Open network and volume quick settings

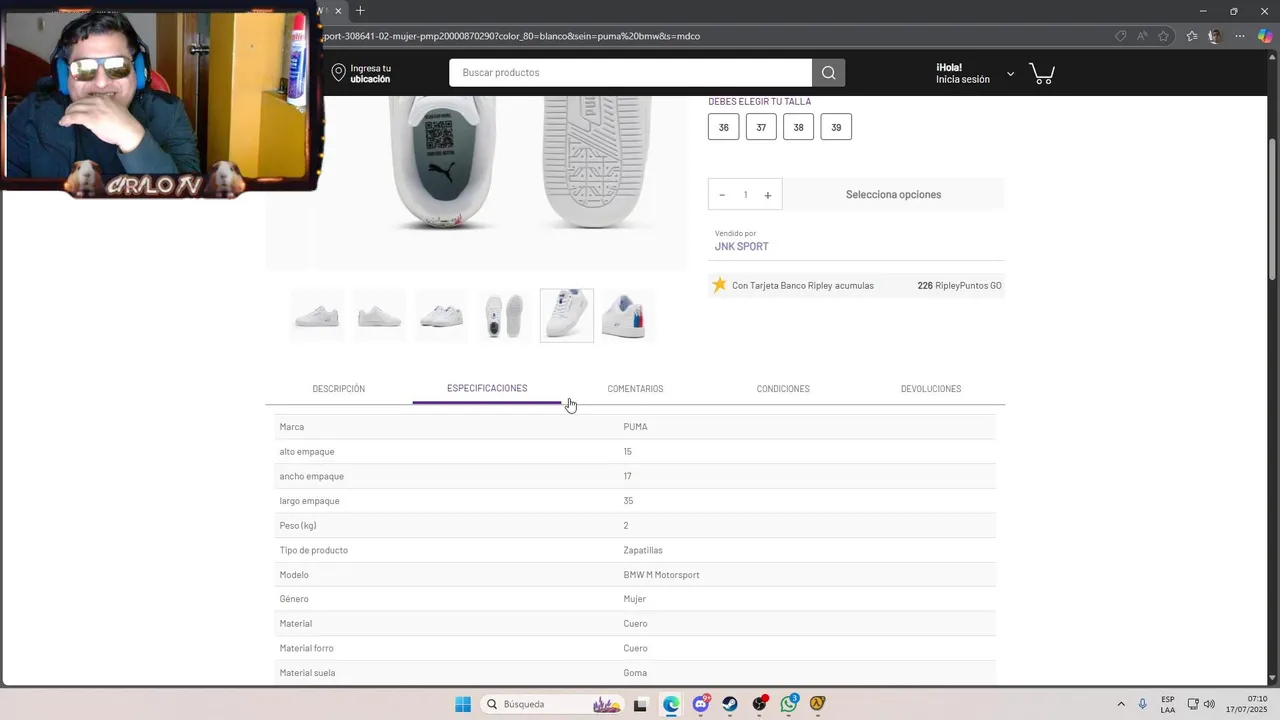point(1201,704)
